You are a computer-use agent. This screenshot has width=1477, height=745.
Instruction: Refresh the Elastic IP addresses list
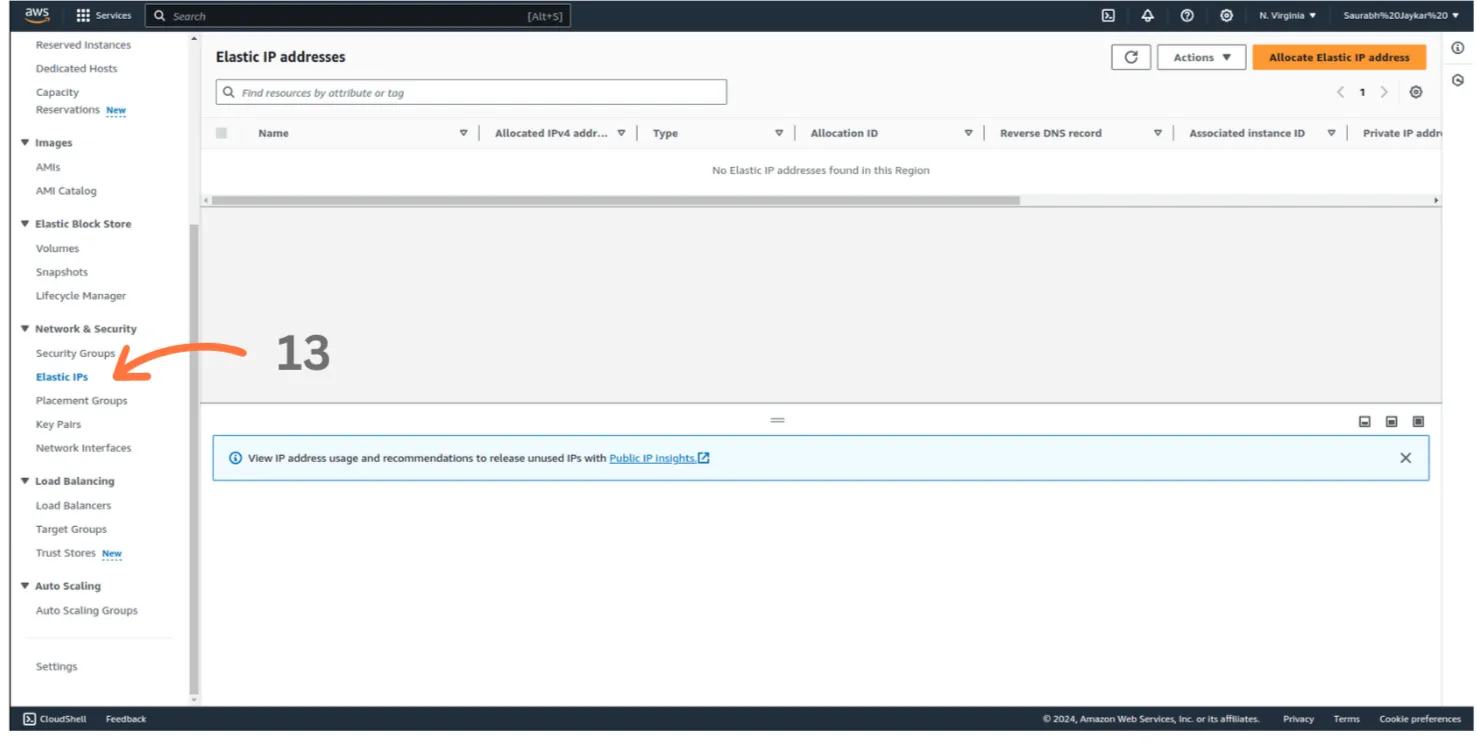pos(1131,57)
